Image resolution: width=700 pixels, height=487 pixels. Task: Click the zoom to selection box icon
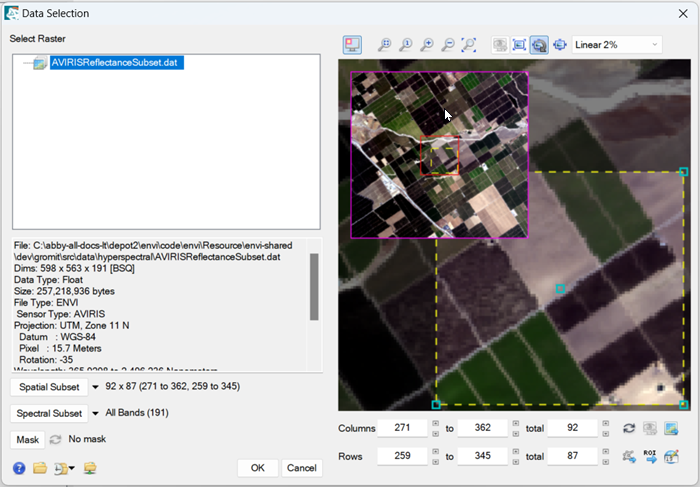point(470,45)
